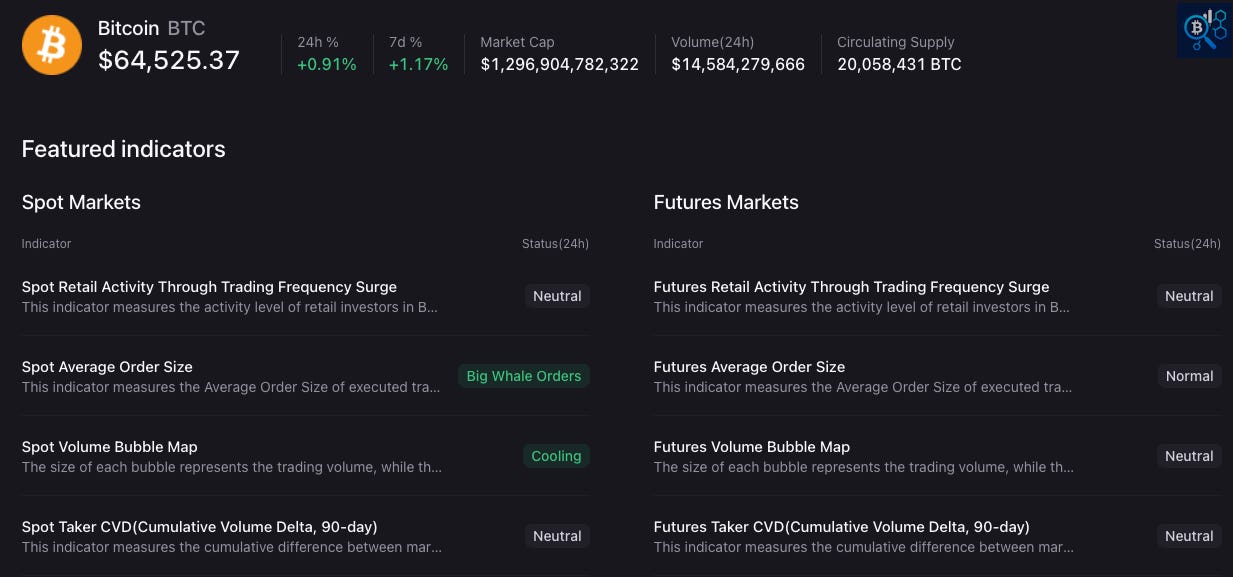This screenshot has height=577, width=1233.
Task: Click the Big Whale Orders status badge
Action: pos(524,376)
